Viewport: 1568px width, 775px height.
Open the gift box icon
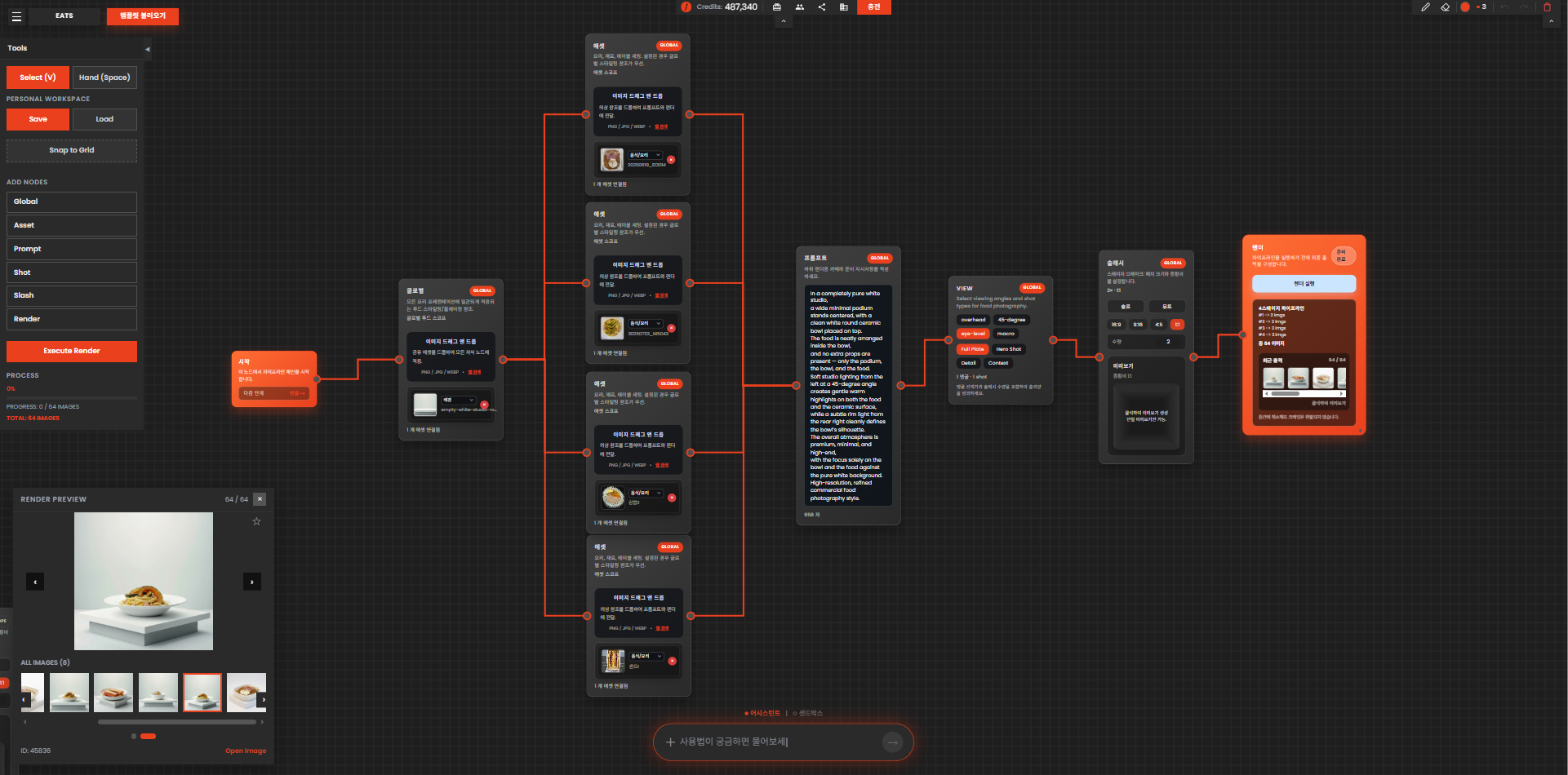(x=777, y=7)
